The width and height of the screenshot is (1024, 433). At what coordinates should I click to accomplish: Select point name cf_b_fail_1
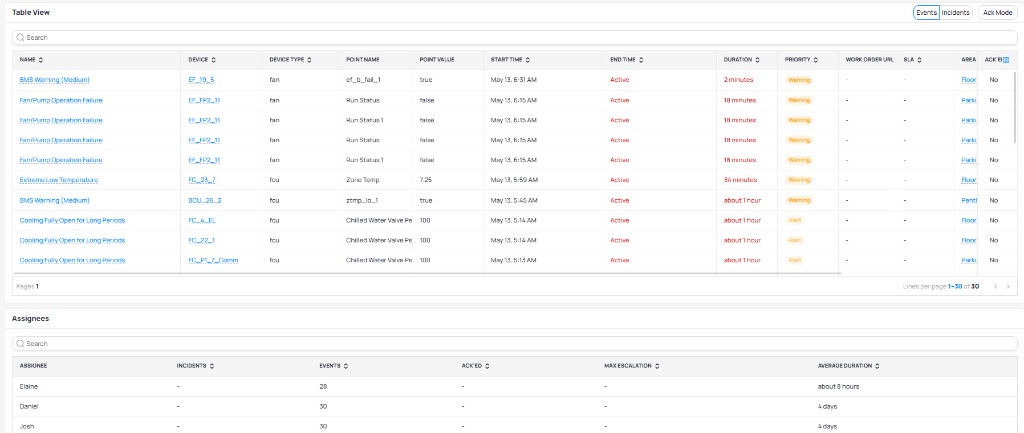click(x=363, y=80)
